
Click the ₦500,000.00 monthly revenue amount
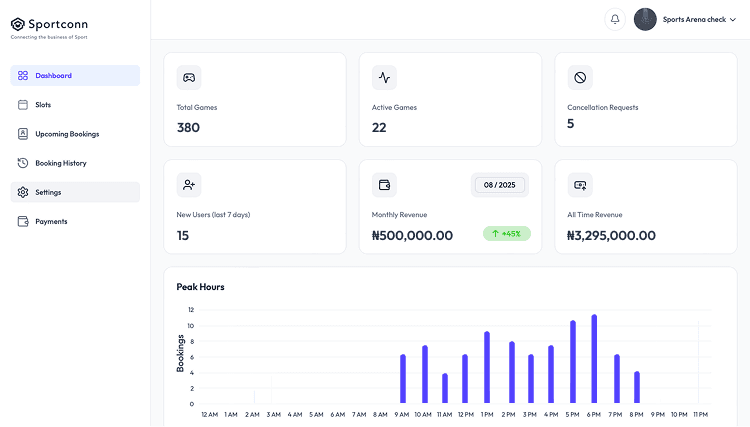pyautogui.click(x=412, y=235)
